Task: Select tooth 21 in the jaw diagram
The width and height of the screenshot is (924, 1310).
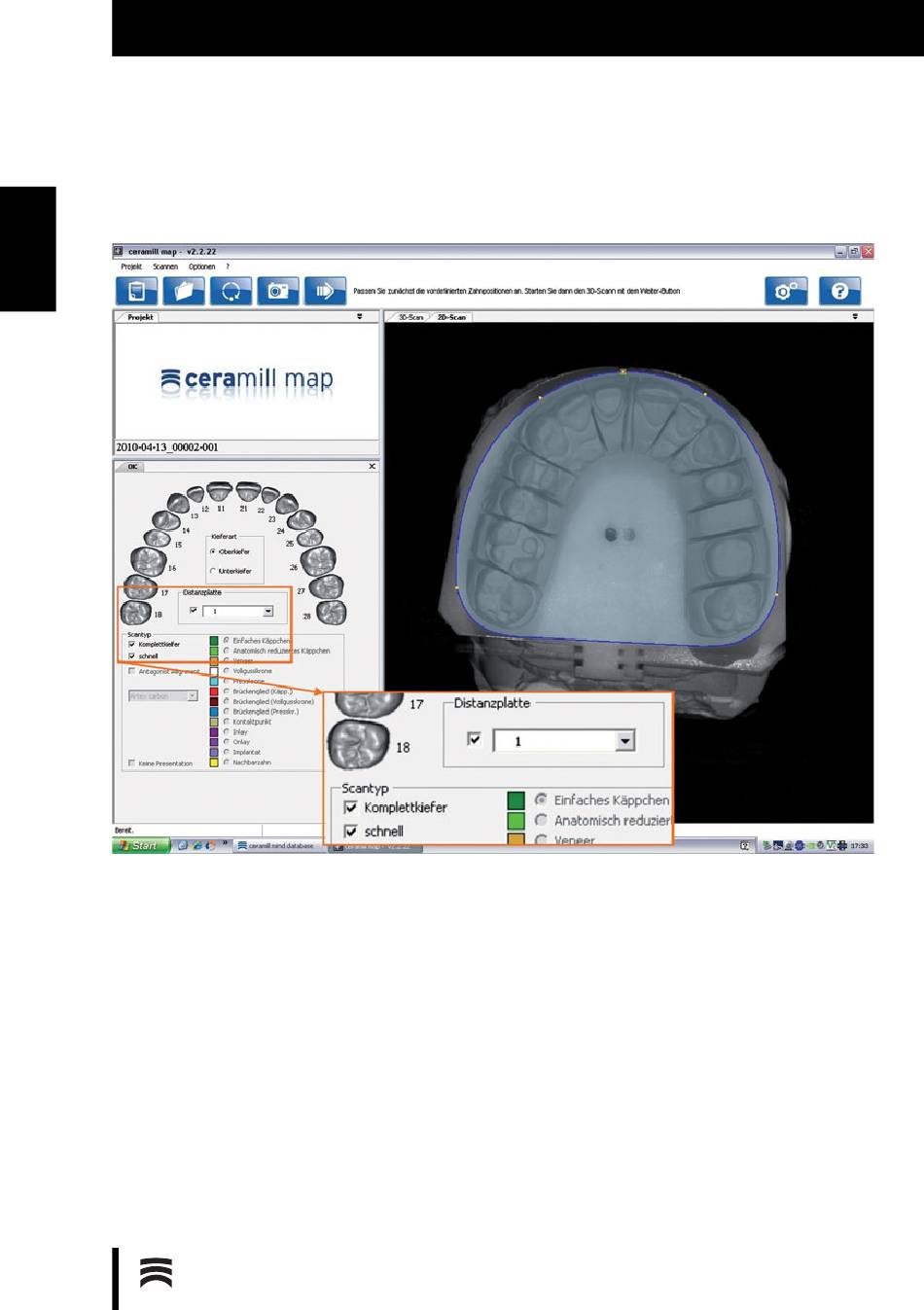Action: pyautogui.click(x=248, y=490)
